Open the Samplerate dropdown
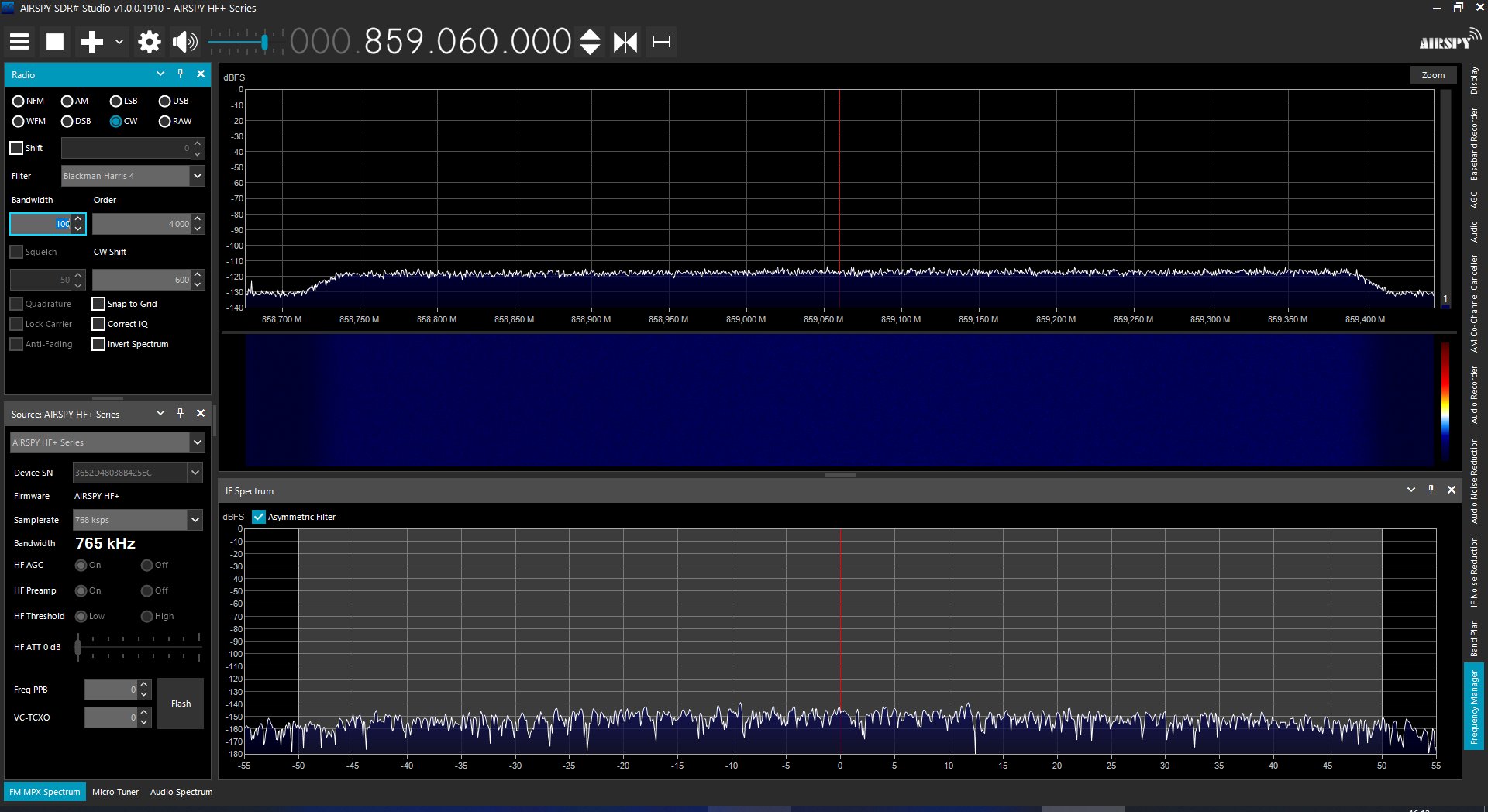 [137, 520]
